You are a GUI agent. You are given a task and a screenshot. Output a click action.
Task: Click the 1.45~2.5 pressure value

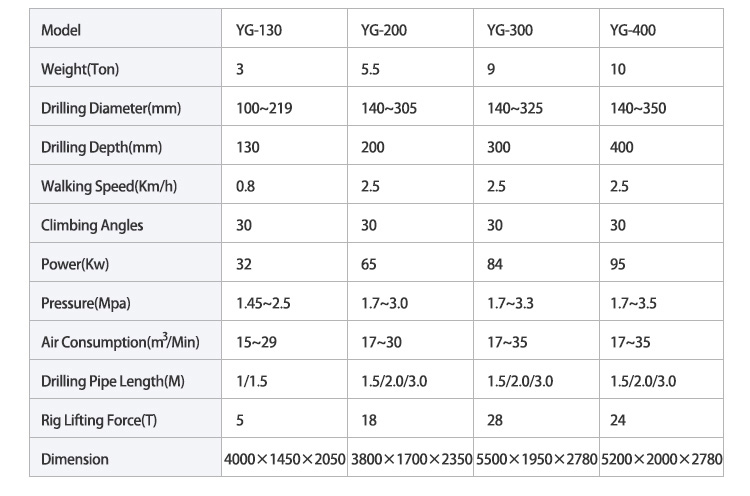click(264, 303)
